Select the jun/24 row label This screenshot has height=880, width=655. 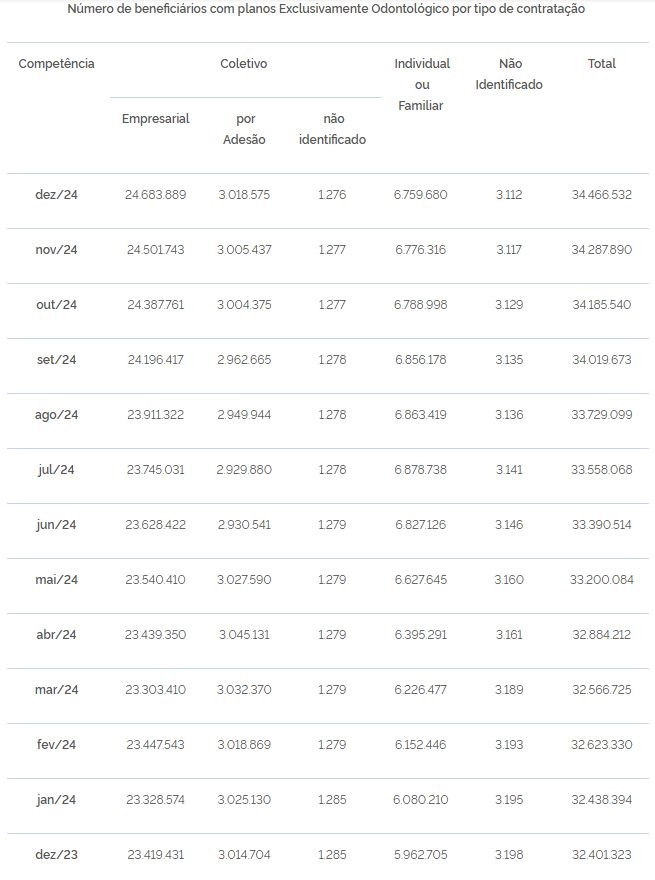point(56,525)
